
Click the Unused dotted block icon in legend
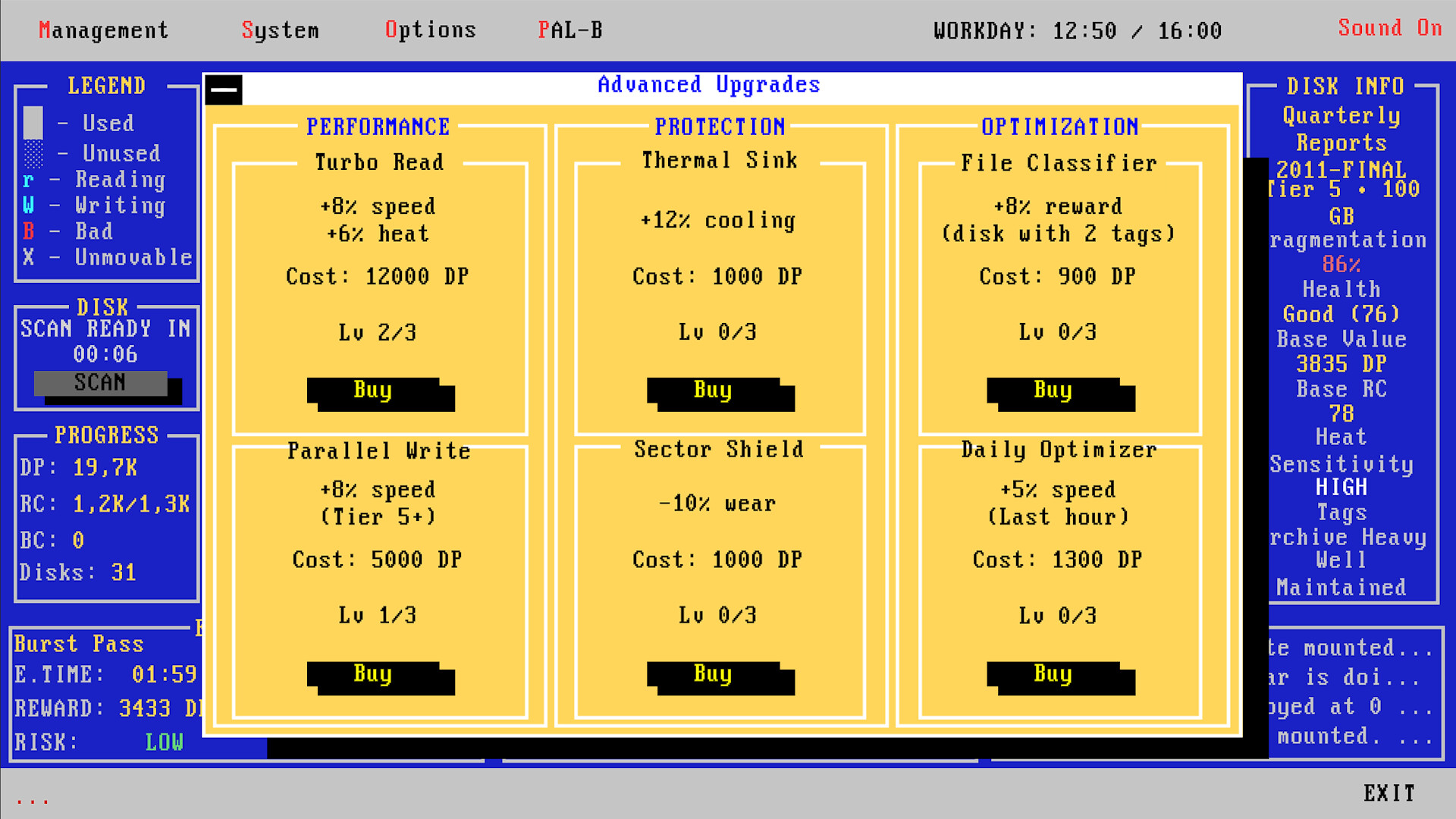33,154
